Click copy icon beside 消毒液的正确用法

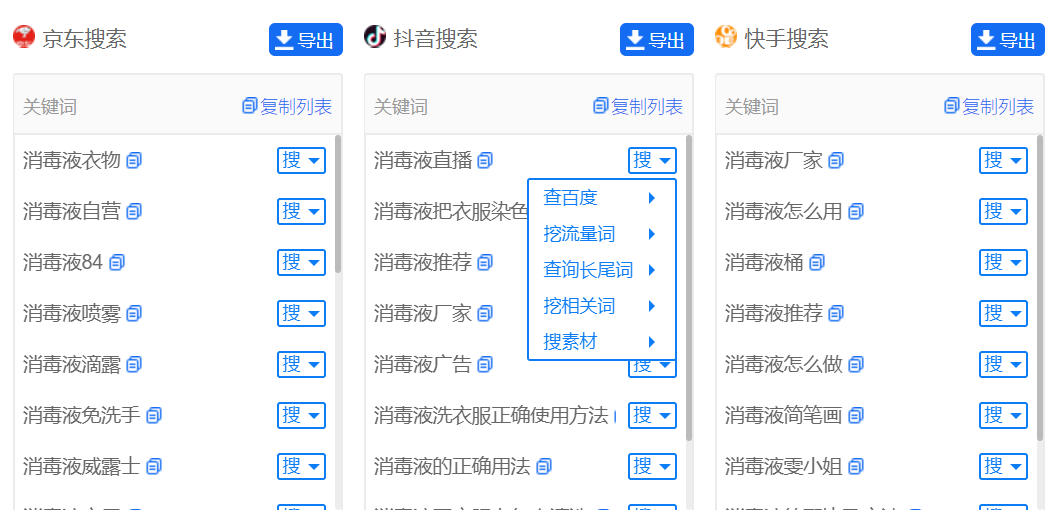click(544, 466)
